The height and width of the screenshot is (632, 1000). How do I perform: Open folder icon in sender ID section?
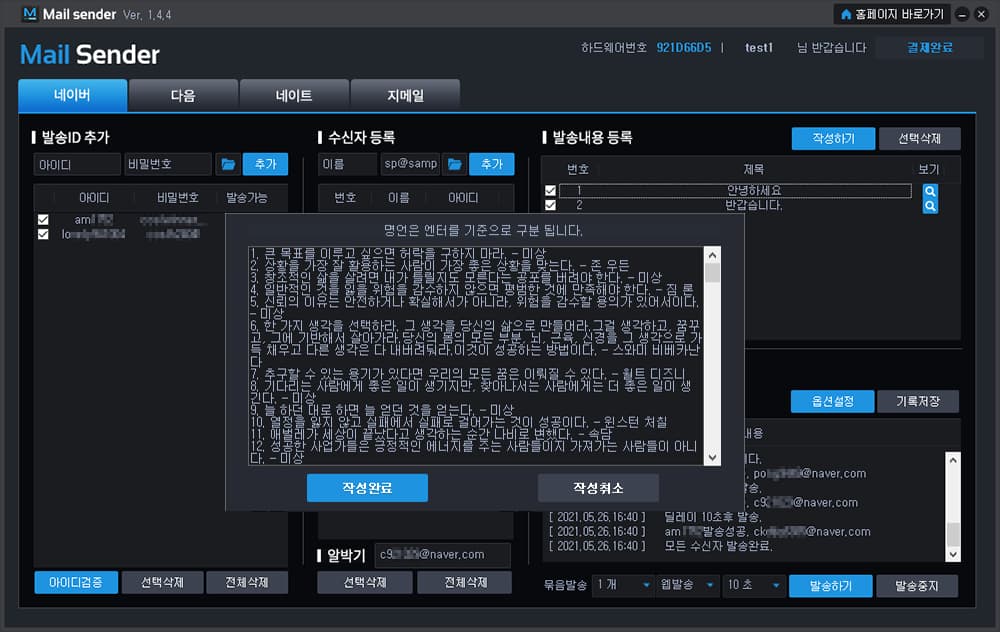point(228,165)
